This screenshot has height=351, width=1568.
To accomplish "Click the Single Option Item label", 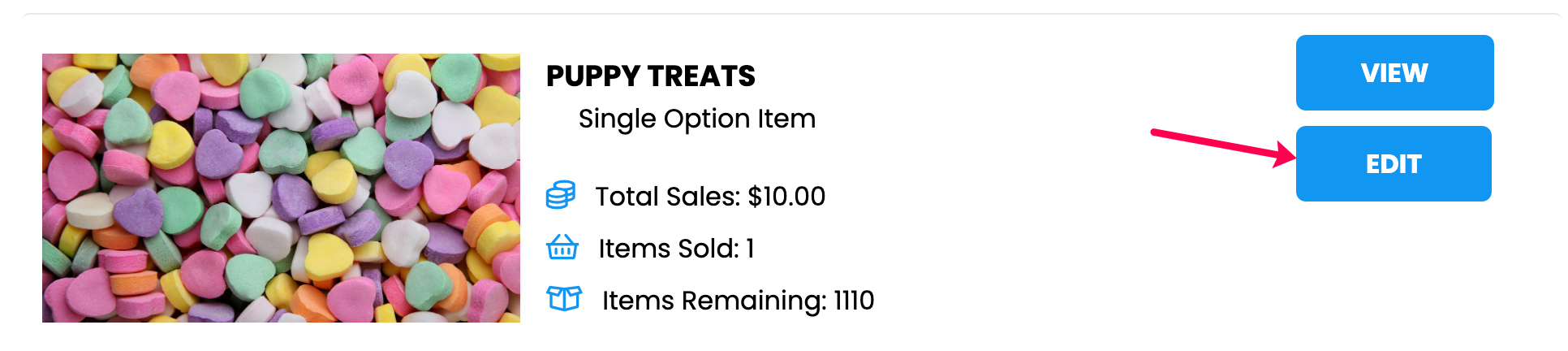I will coord(697,119).
